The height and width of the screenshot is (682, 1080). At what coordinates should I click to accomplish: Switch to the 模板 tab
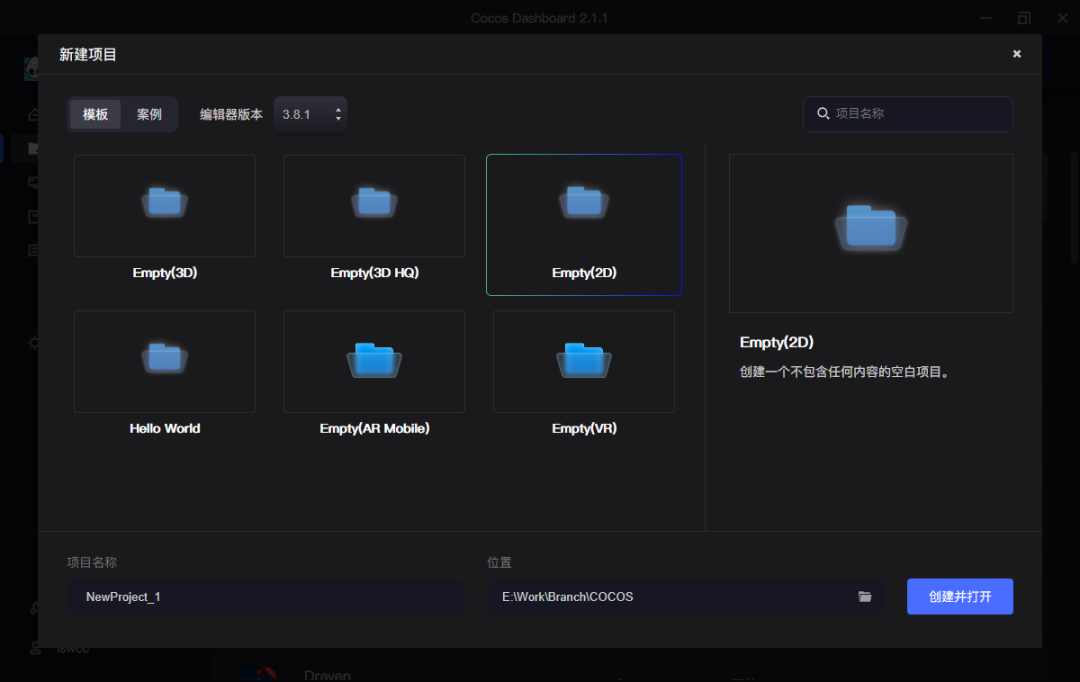[95, 114]
